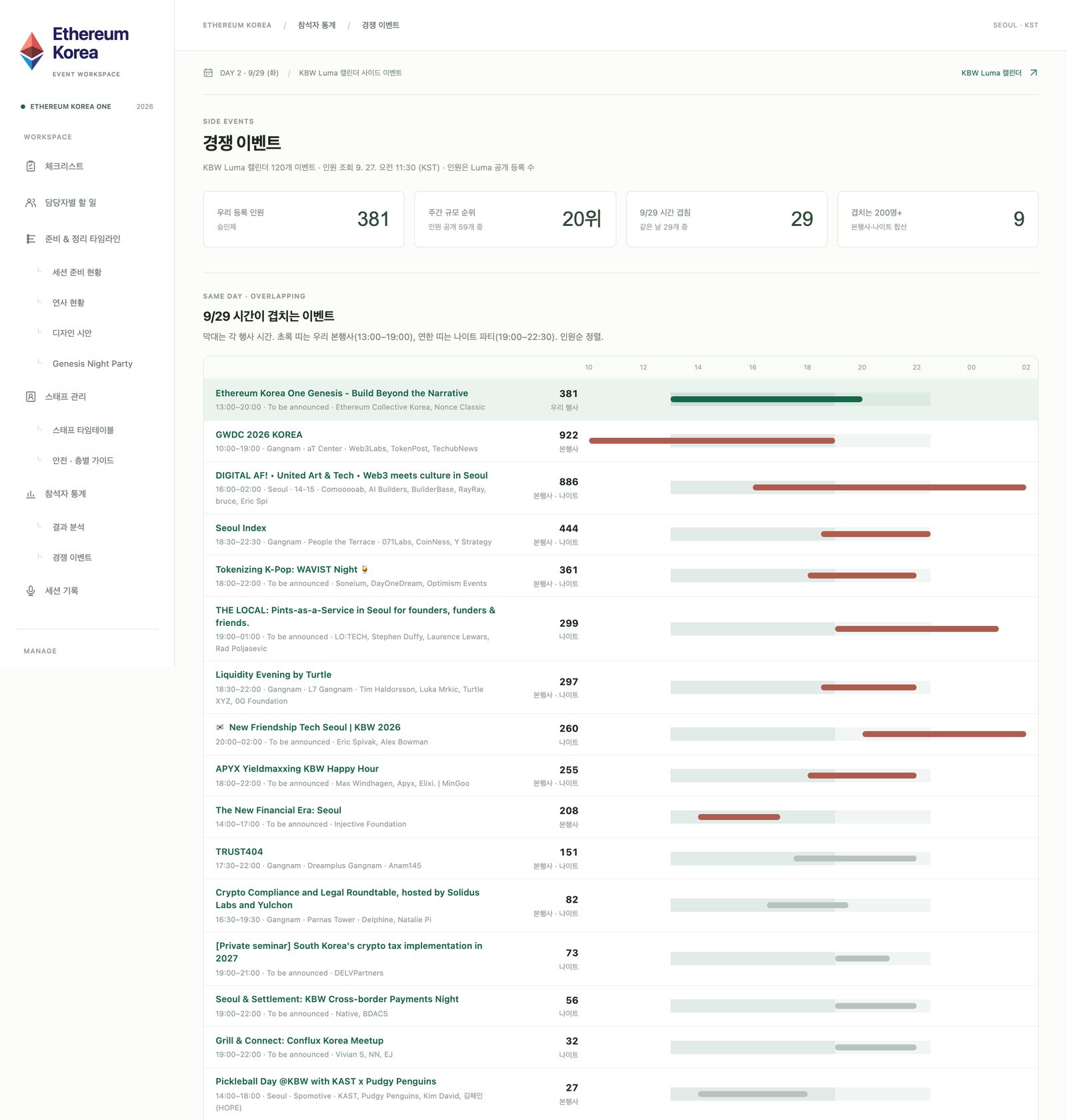Viewport: 1067px width, 1120px height.
Task: Open the KBW Luma 캘린더 link
Action: (x=991, y=73)
